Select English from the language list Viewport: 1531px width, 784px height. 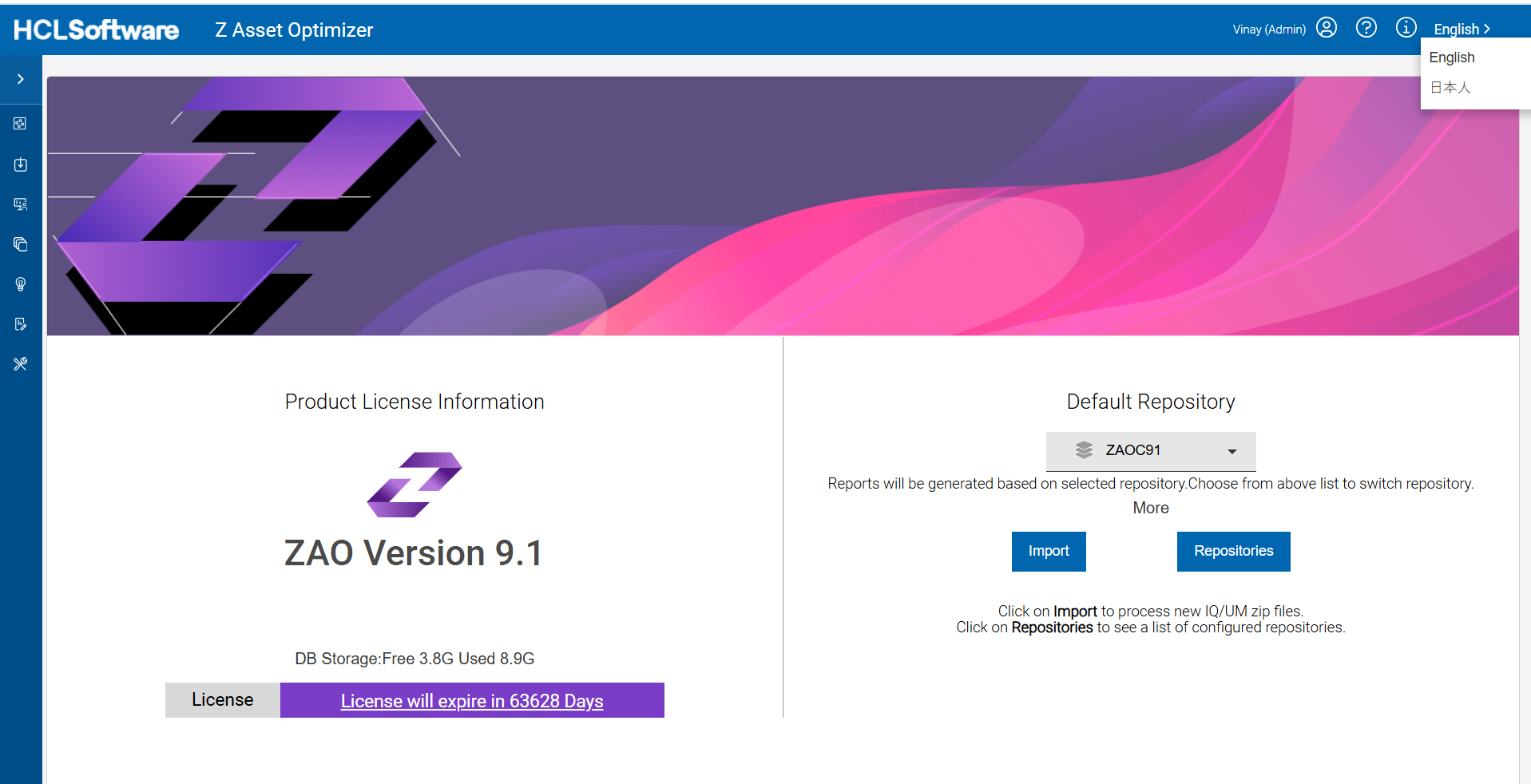[x=1452, y=57]
